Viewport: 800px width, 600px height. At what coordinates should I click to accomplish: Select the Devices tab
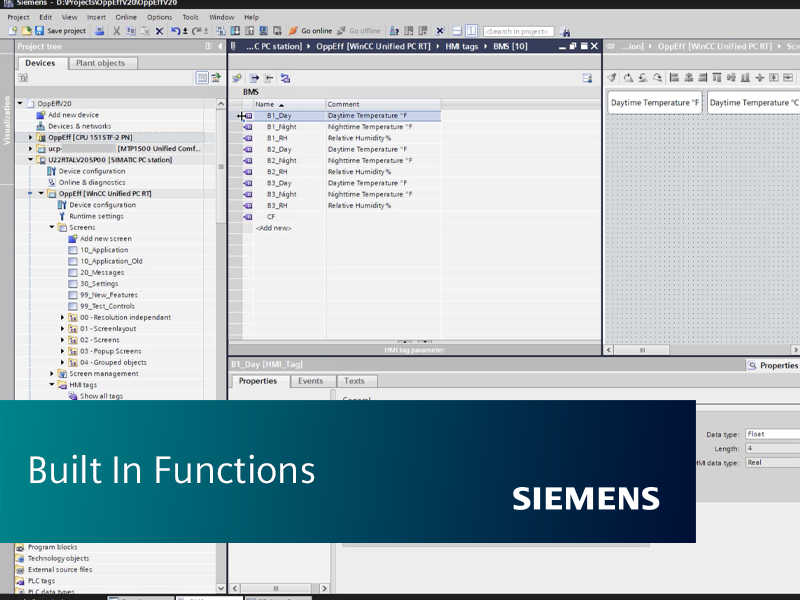pos(40,63)
